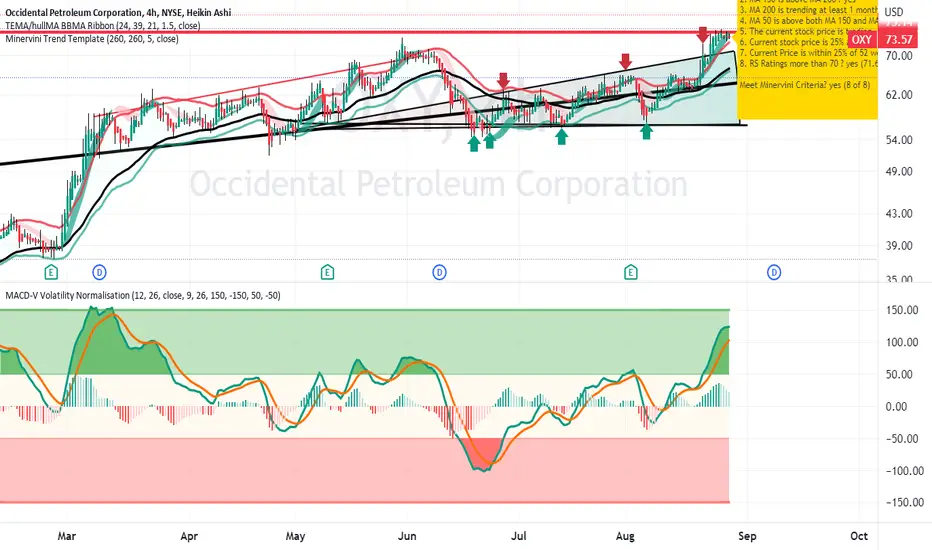Click the -50.00 MACD axis label

(x=901, y=439)
